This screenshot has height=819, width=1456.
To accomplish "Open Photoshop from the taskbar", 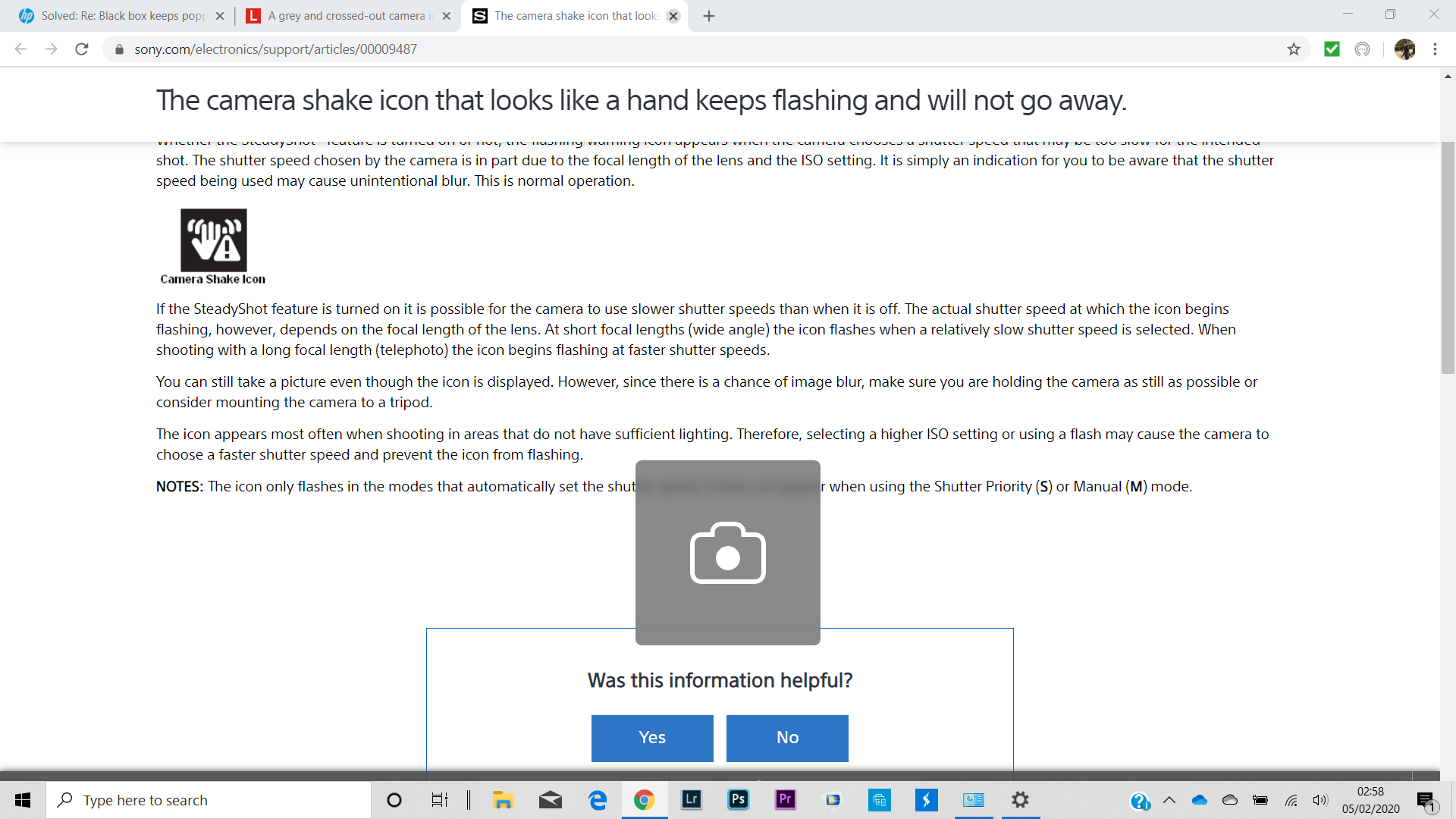I will 739,800.
